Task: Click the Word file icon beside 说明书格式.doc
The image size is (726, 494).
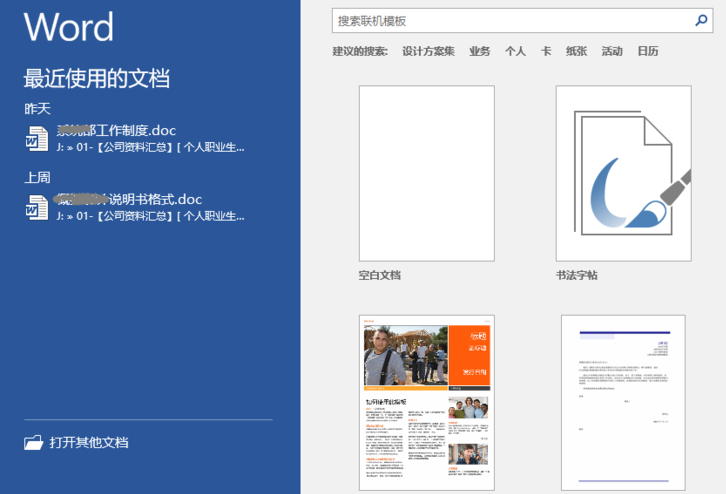Action: click(x=36, y=207)
